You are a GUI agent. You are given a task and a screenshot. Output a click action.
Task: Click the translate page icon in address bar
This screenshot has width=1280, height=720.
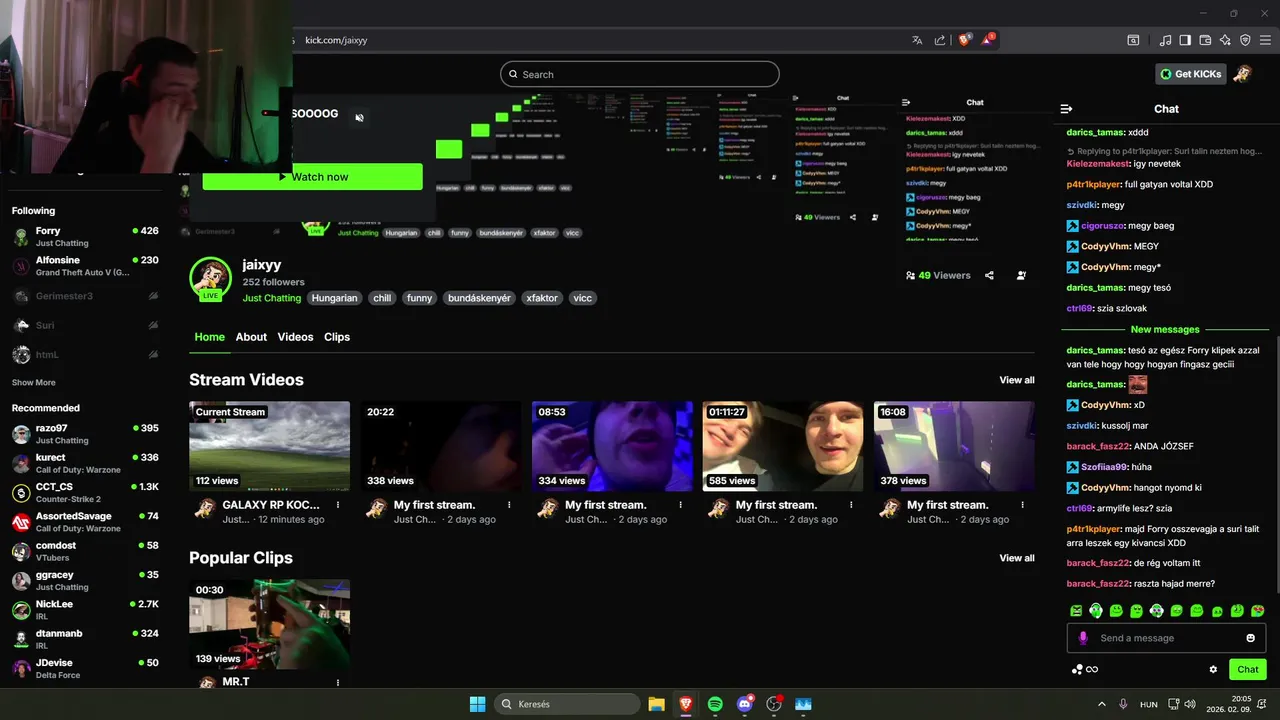coord(917,40)
